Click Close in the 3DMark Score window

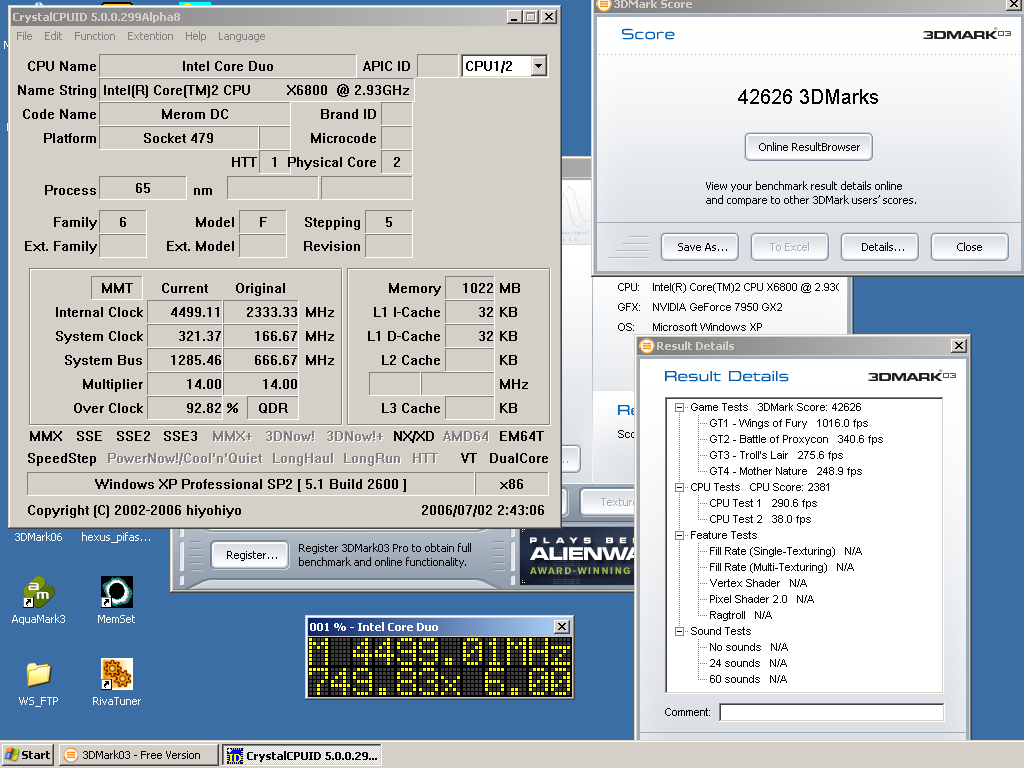(970, 247)
